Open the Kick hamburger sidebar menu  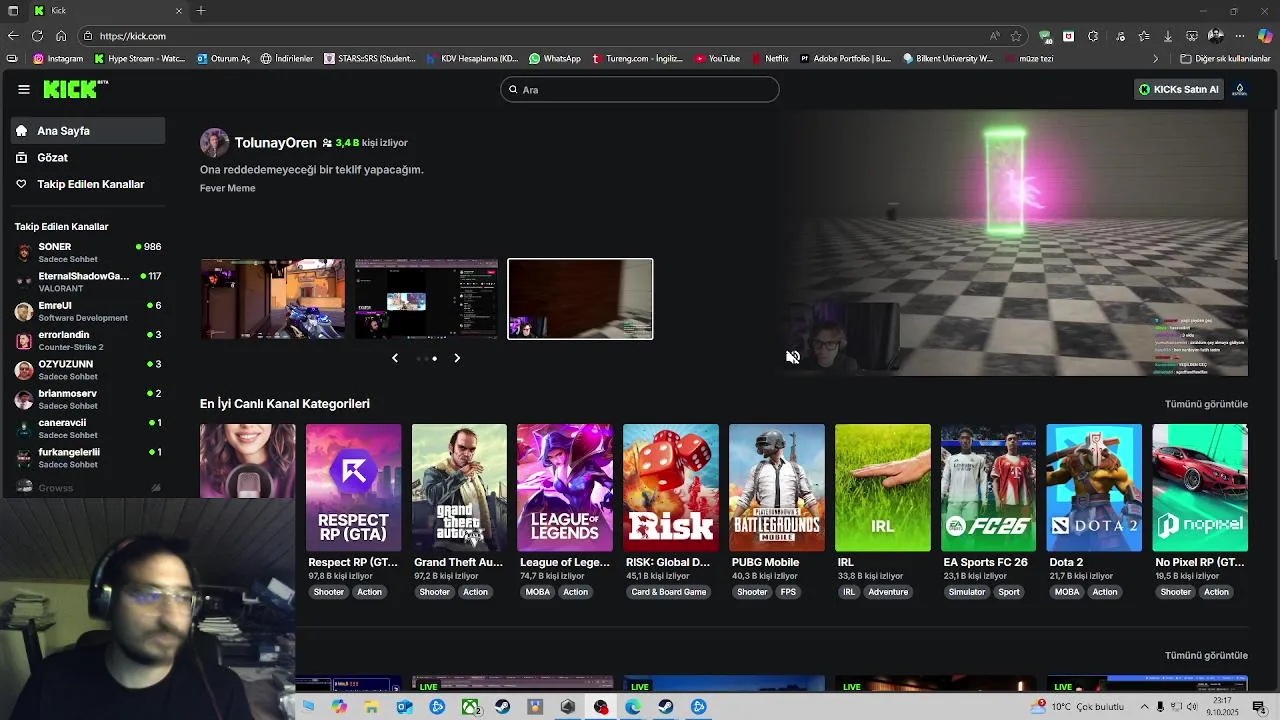[24, 89]
